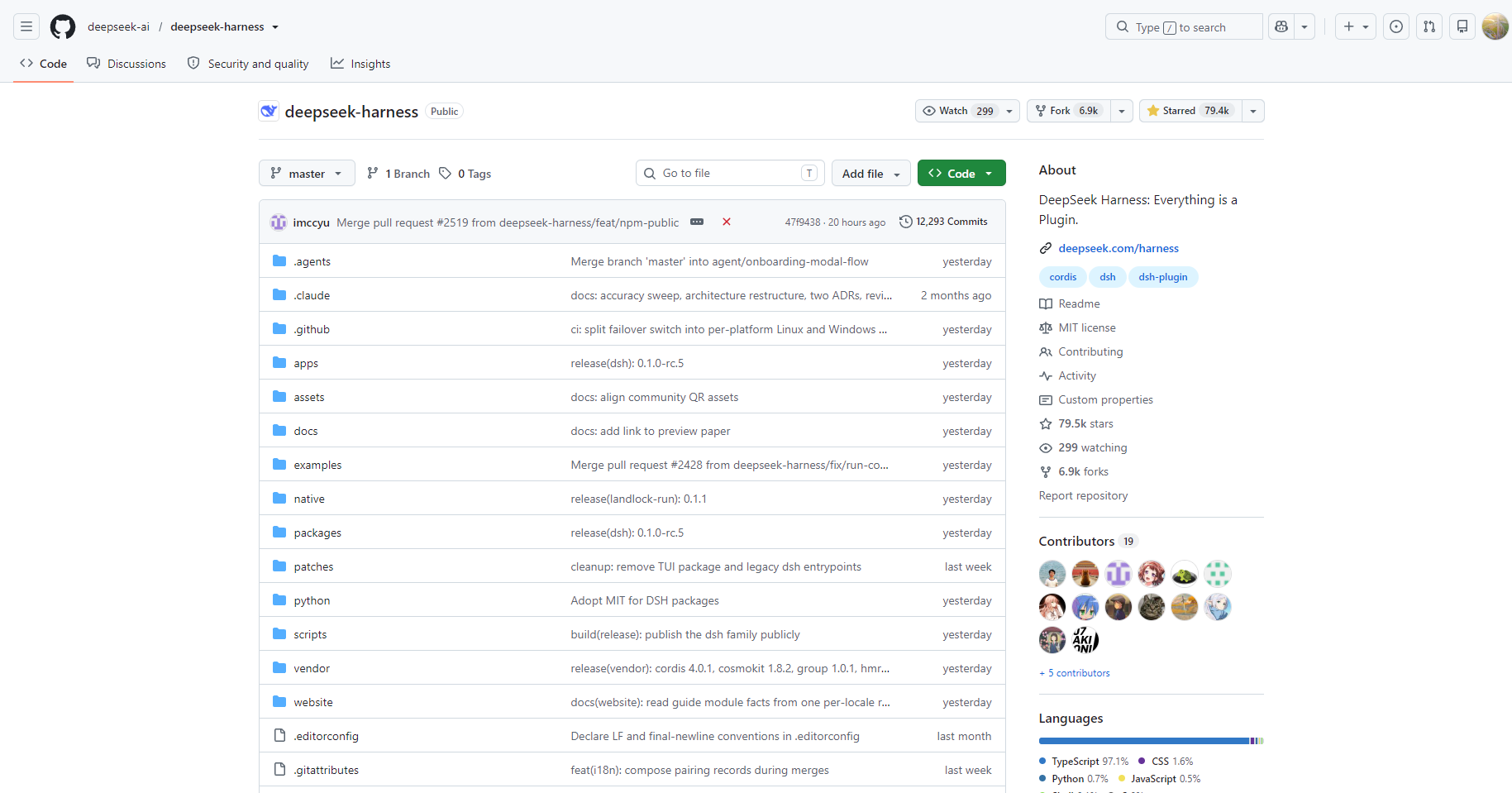Click the star icon beside 79.5k stars
The width and height of the screenshot is (1512, 793).
(1046, 423)
